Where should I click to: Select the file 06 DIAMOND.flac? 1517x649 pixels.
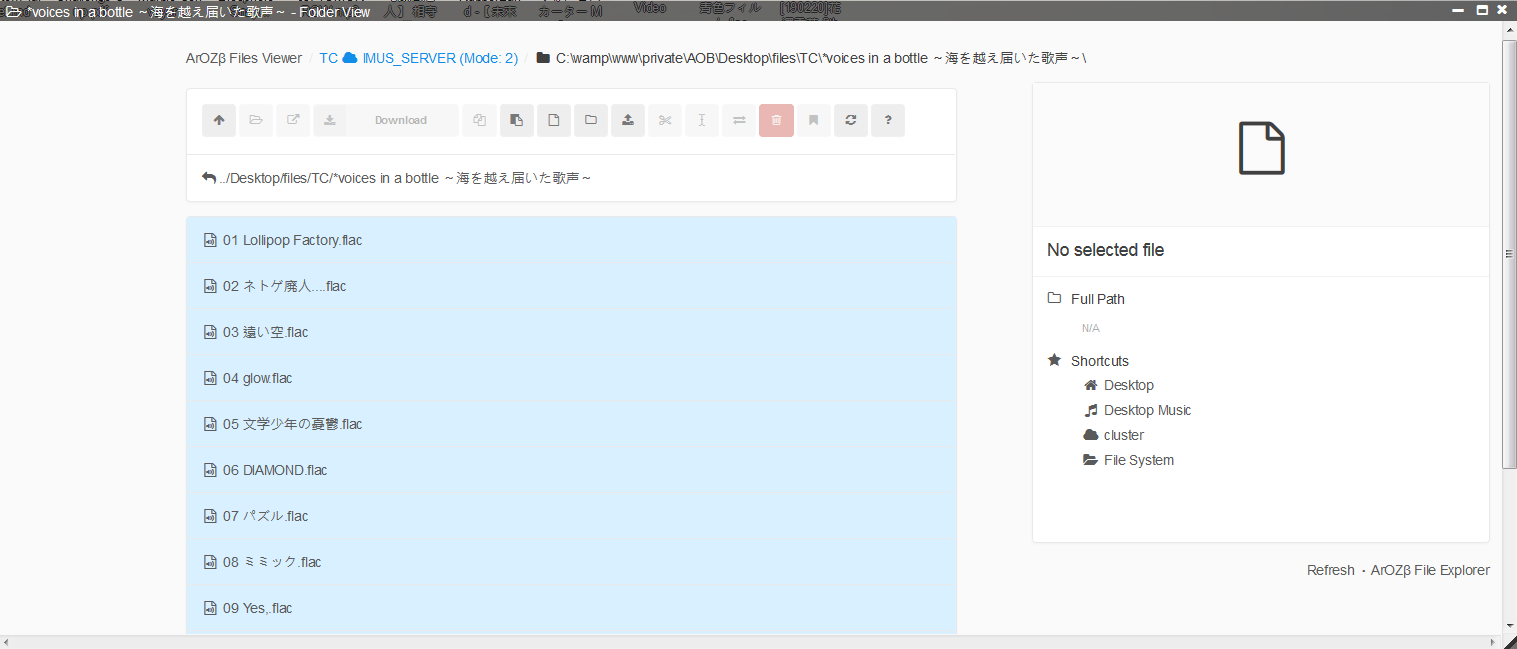[x=285, y=470]
